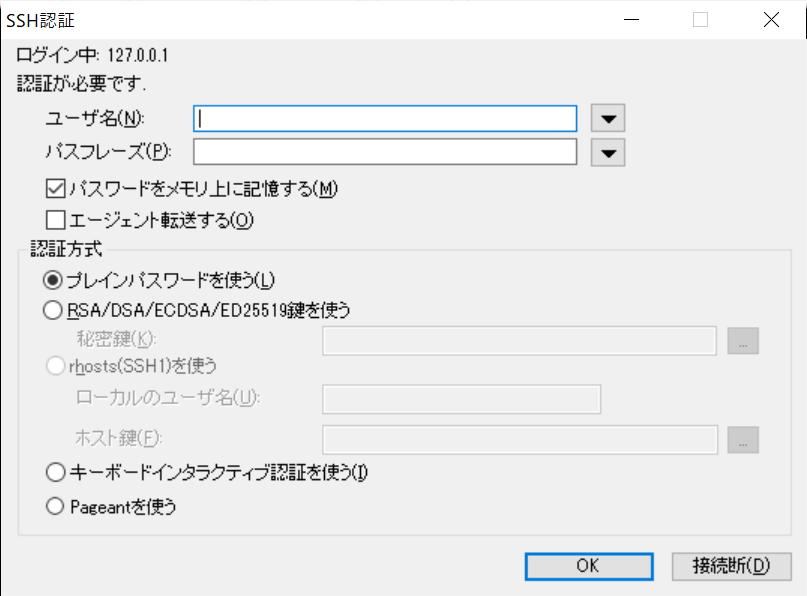Click the 認証方式 group label
807x596 pixels.
[x=66, y=249]
